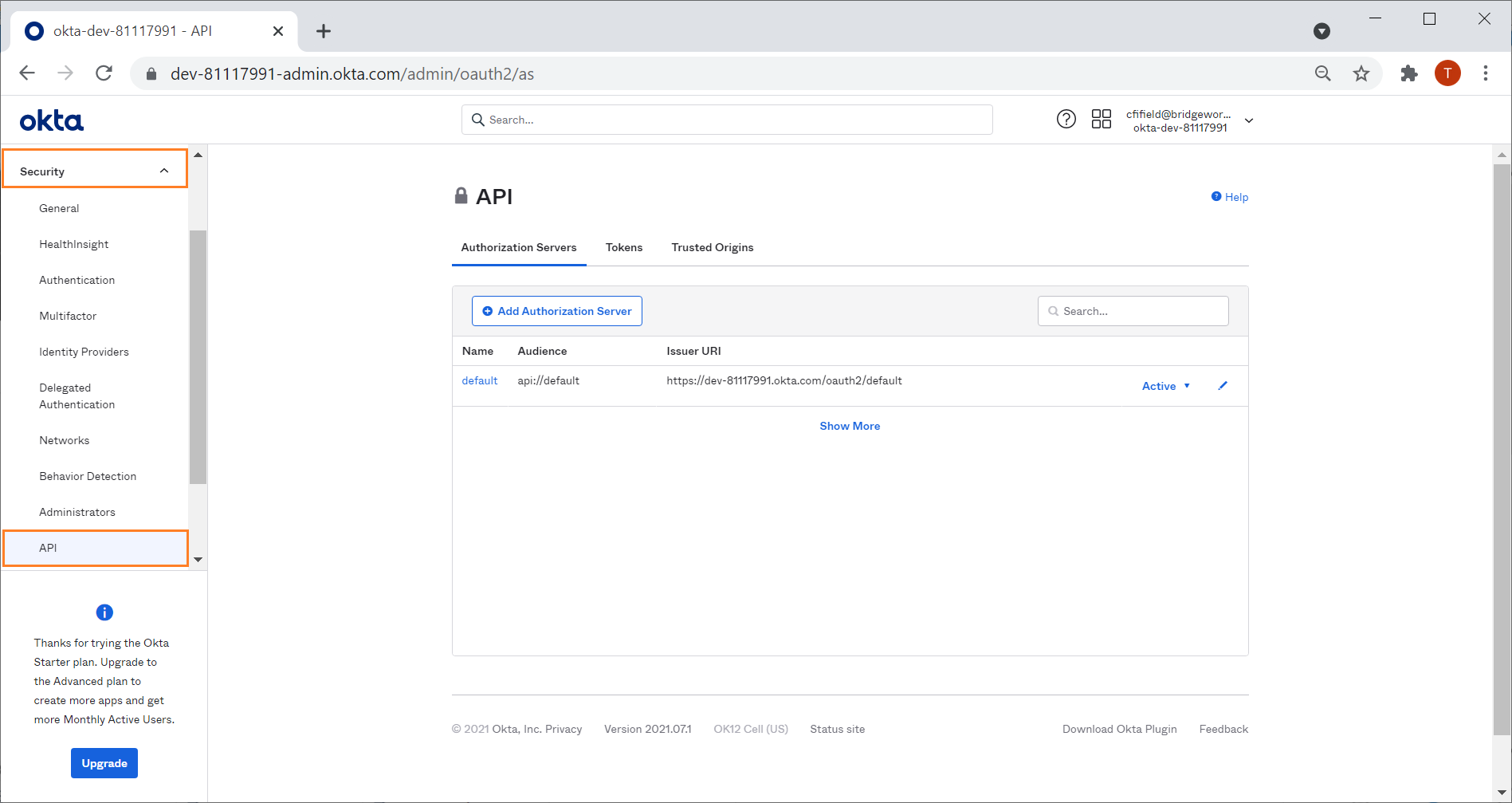The height and width of the screenshot is (803, 1512).
Task: Close the okta-dev-81117991 API tab
Action: point(278,31)
